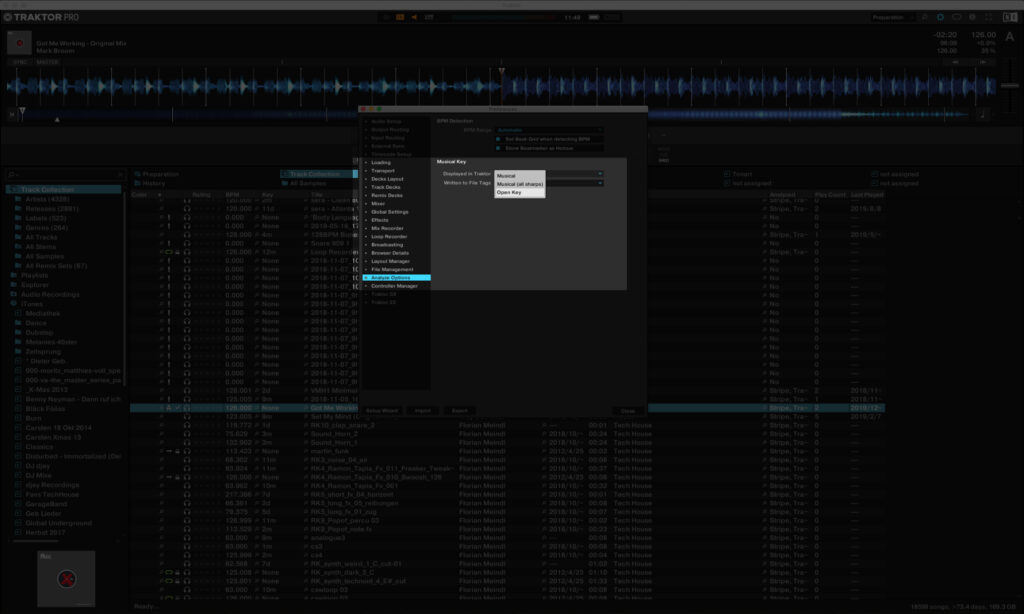Viewport: 1024px width, 614px height.
Task: Select Releases (2881) in browser tree
Action: point(52,209)
